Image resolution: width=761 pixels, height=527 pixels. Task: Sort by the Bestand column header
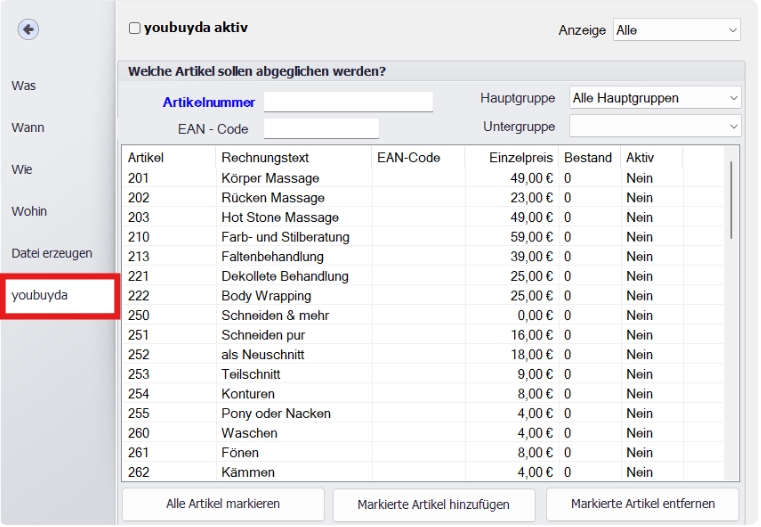pos(588,158)
